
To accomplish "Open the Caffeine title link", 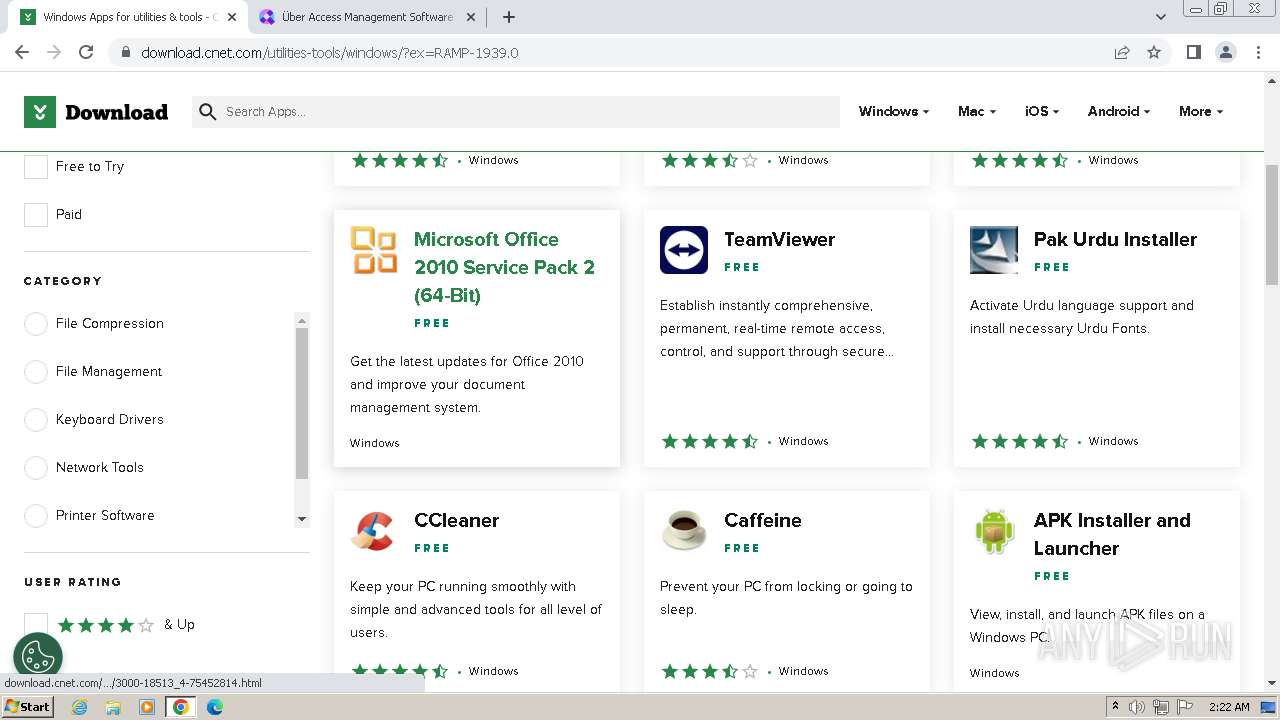I will (x=763, y=520).
